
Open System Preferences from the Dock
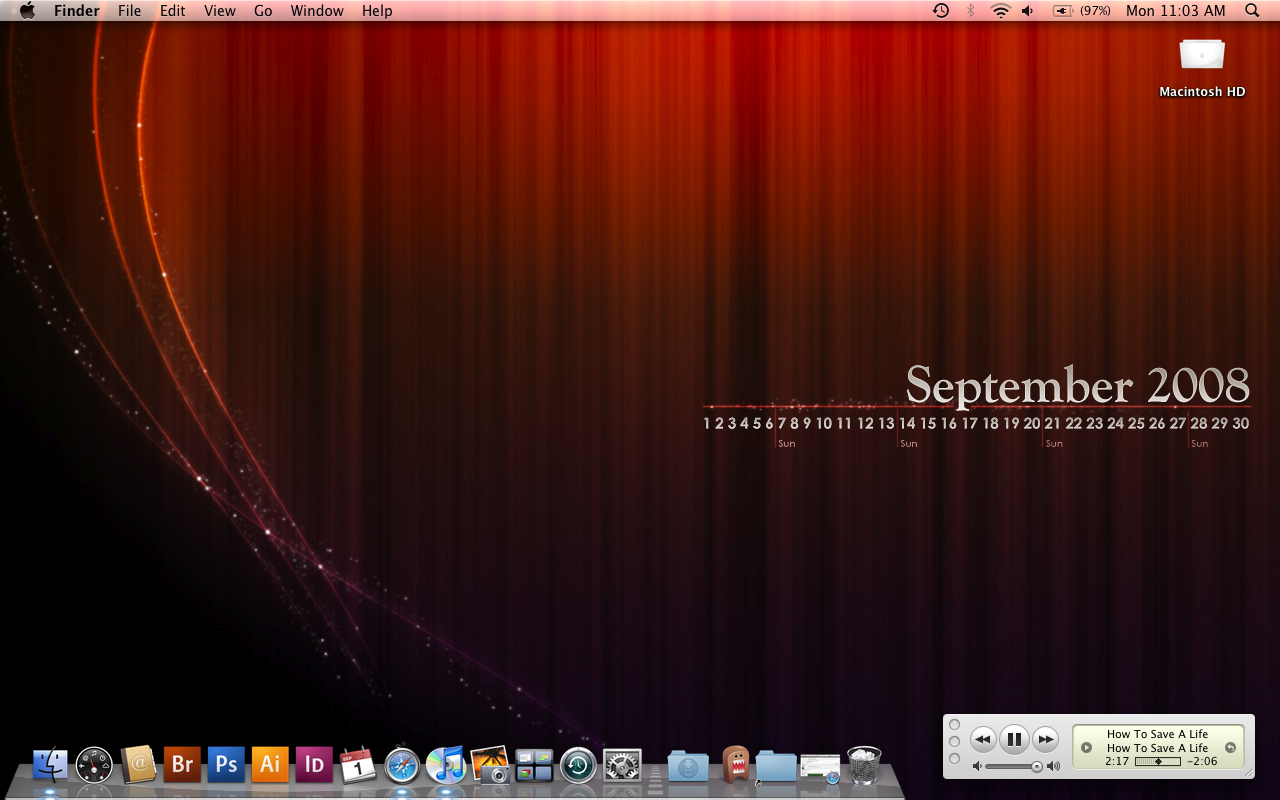click(622, 766)
